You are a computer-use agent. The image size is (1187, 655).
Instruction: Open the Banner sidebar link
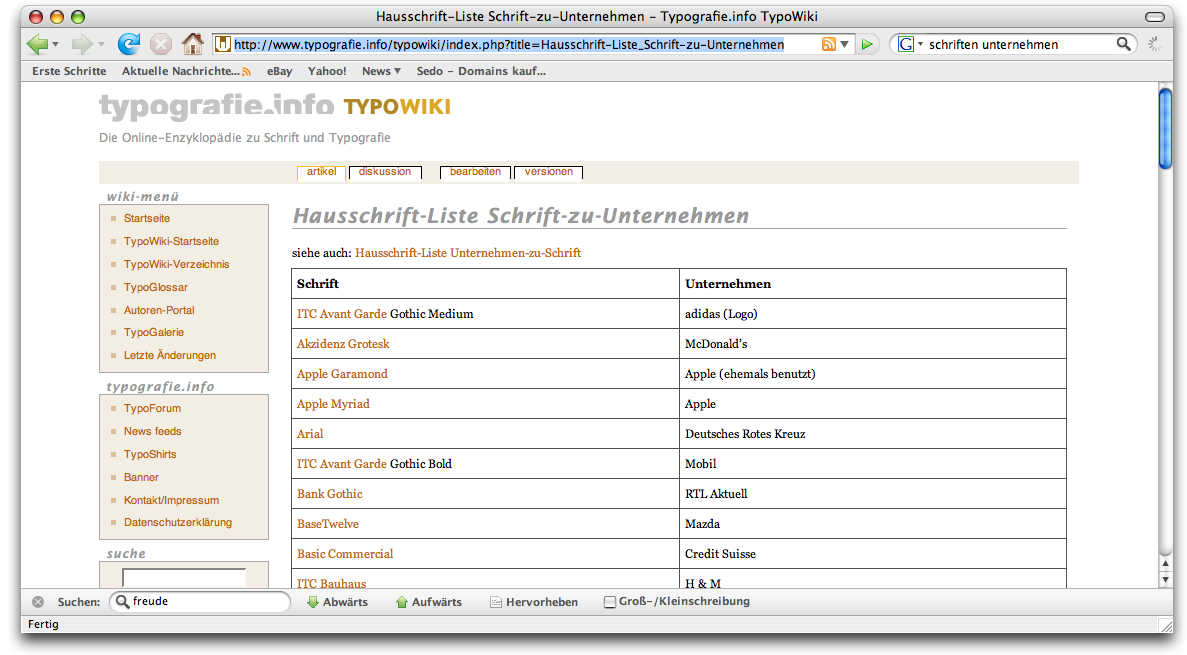point(141,477)
